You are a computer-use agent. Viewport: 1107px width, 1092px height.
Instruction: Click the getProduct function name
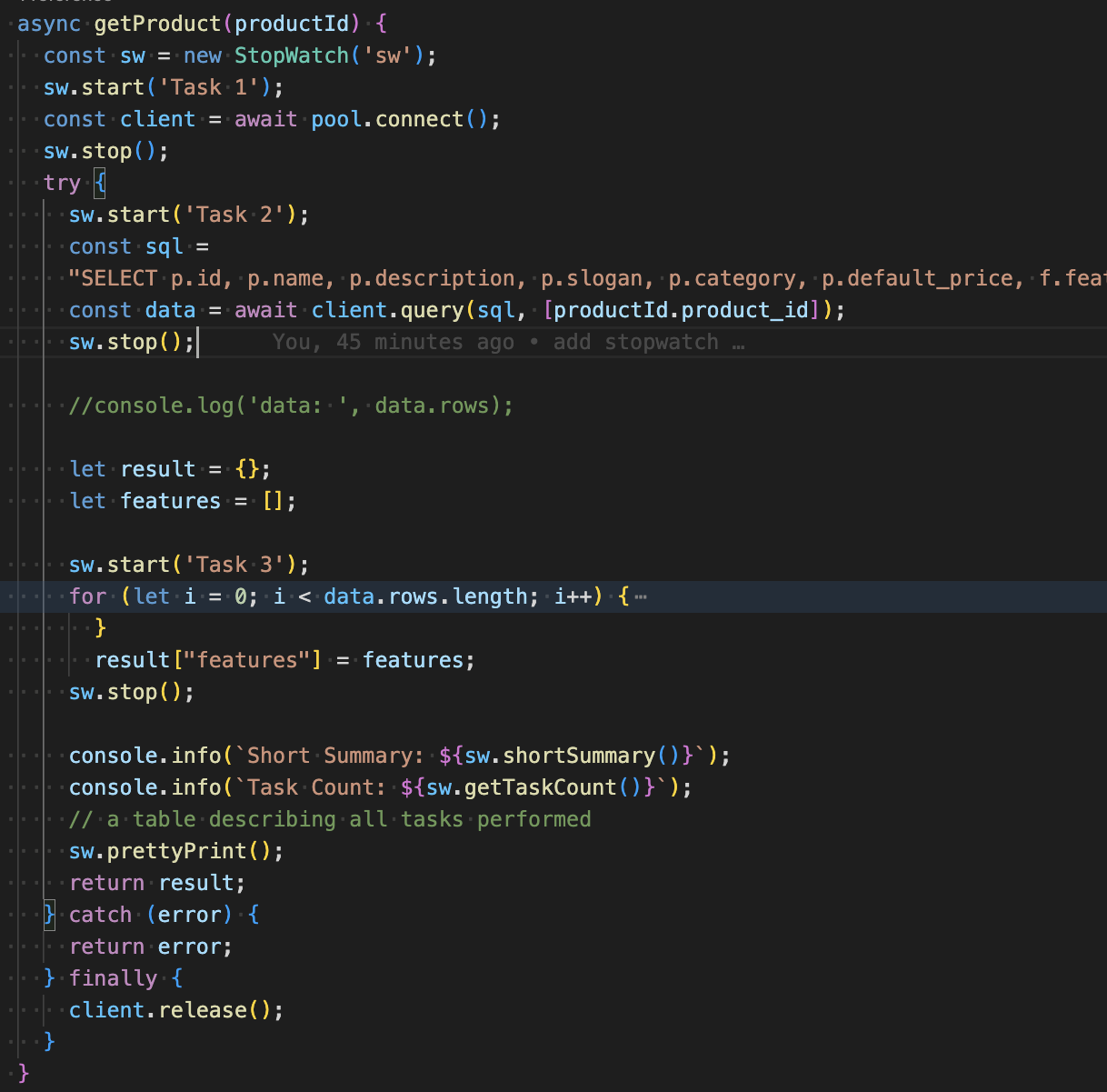[158, 24]
